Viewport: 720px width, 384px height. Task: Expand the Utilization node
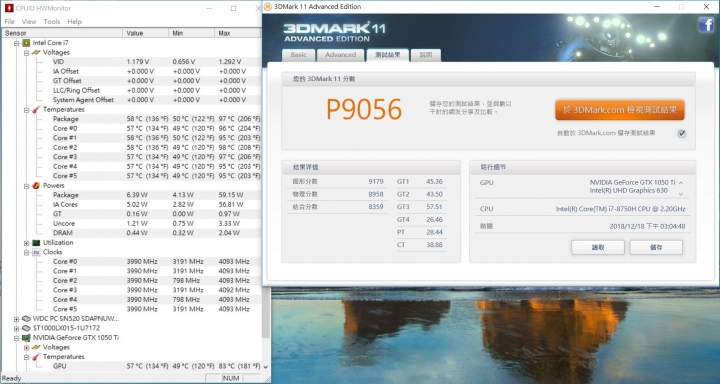point(27,243)
